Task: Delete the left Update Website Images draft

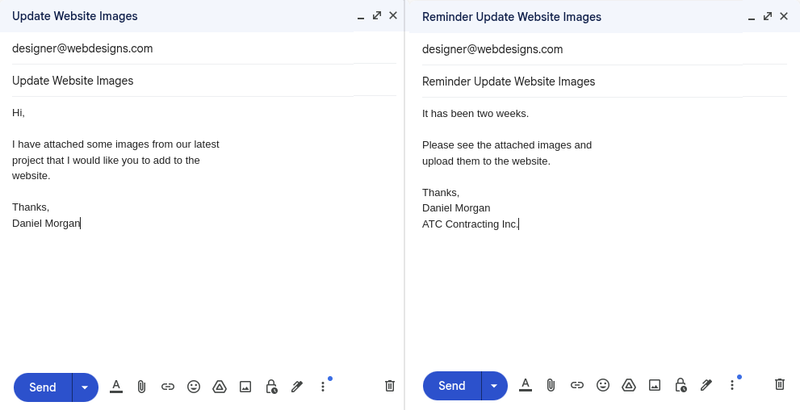Action: (390, 387)
